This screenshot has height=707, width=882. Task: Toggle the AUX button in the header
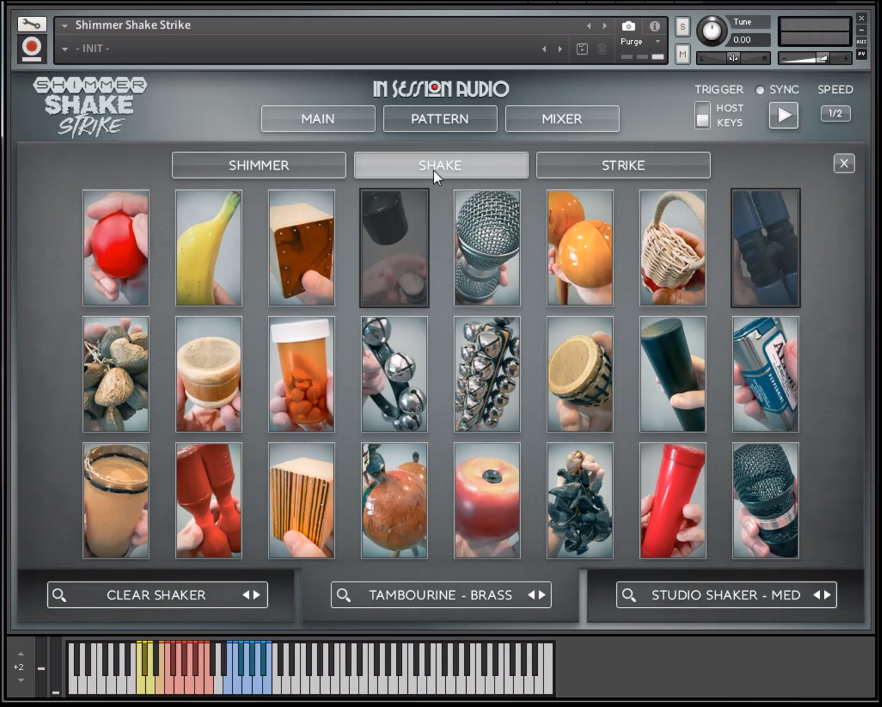(x=861, y=42)
